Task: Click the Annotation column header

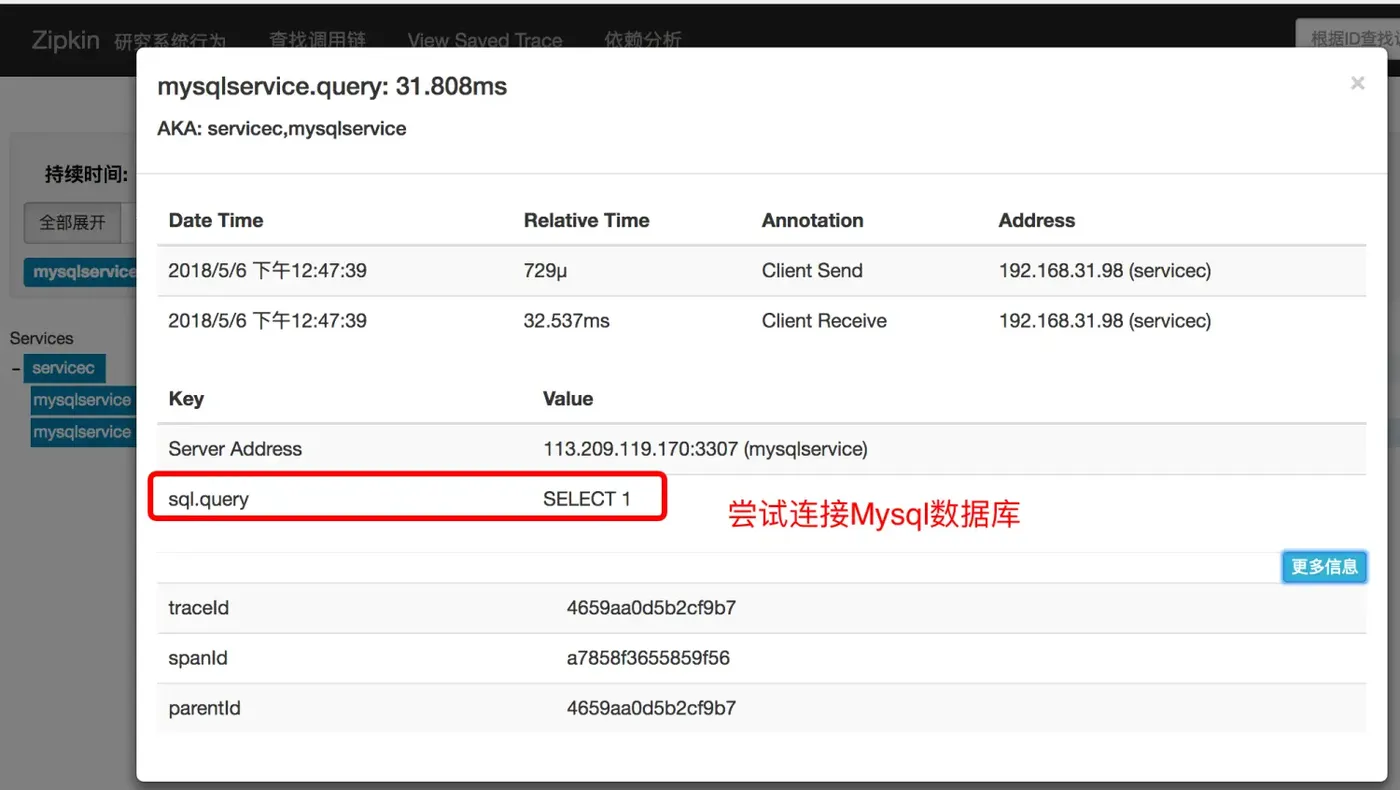Action: click(812, 221)
